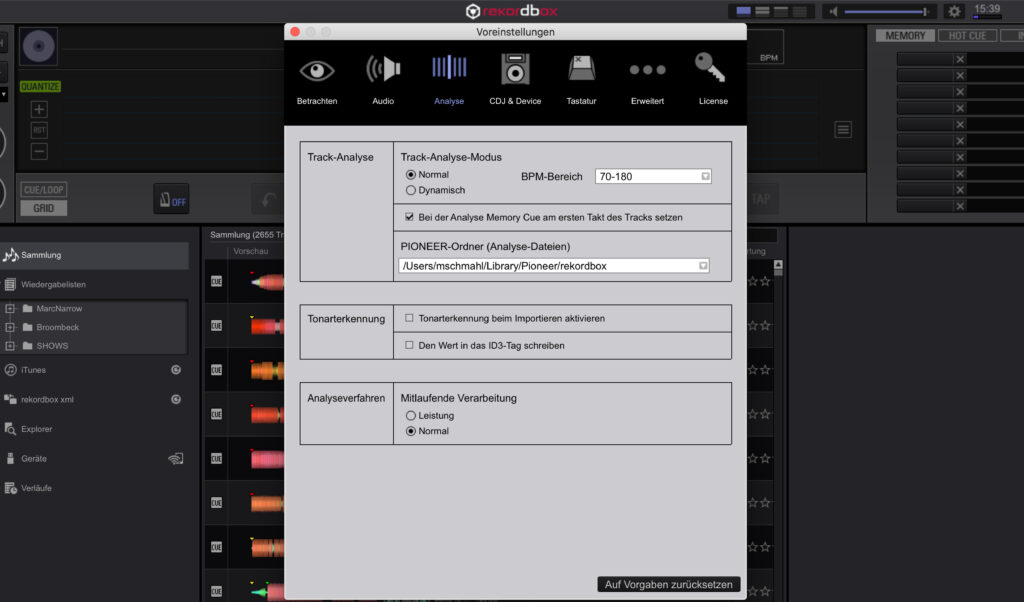Open Geräte in the sidebar
The width and height of the screenshot is (1024, 602).
33,459
